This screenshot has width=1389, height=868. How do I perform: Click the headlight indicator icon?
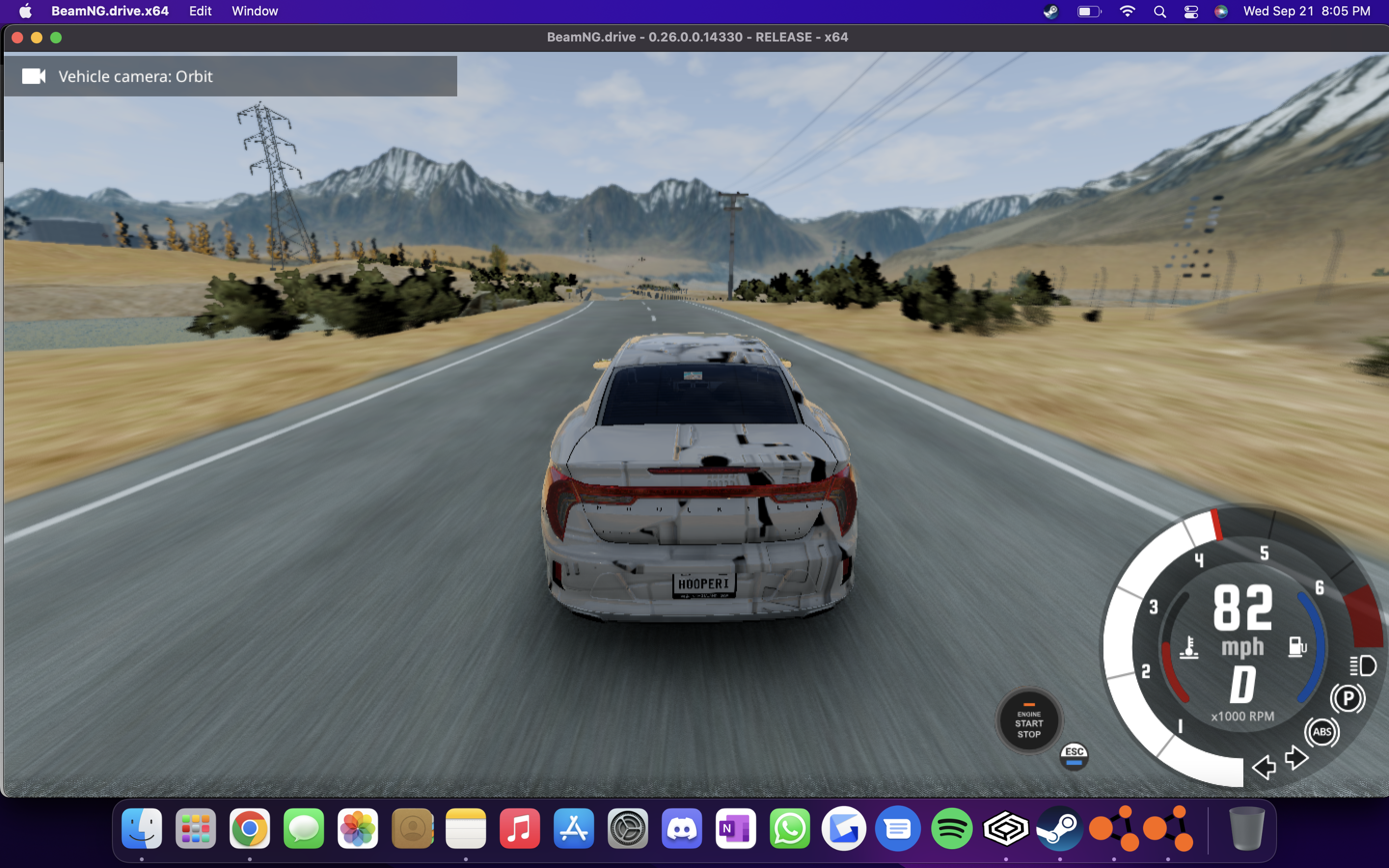(x=1362, y=666)
